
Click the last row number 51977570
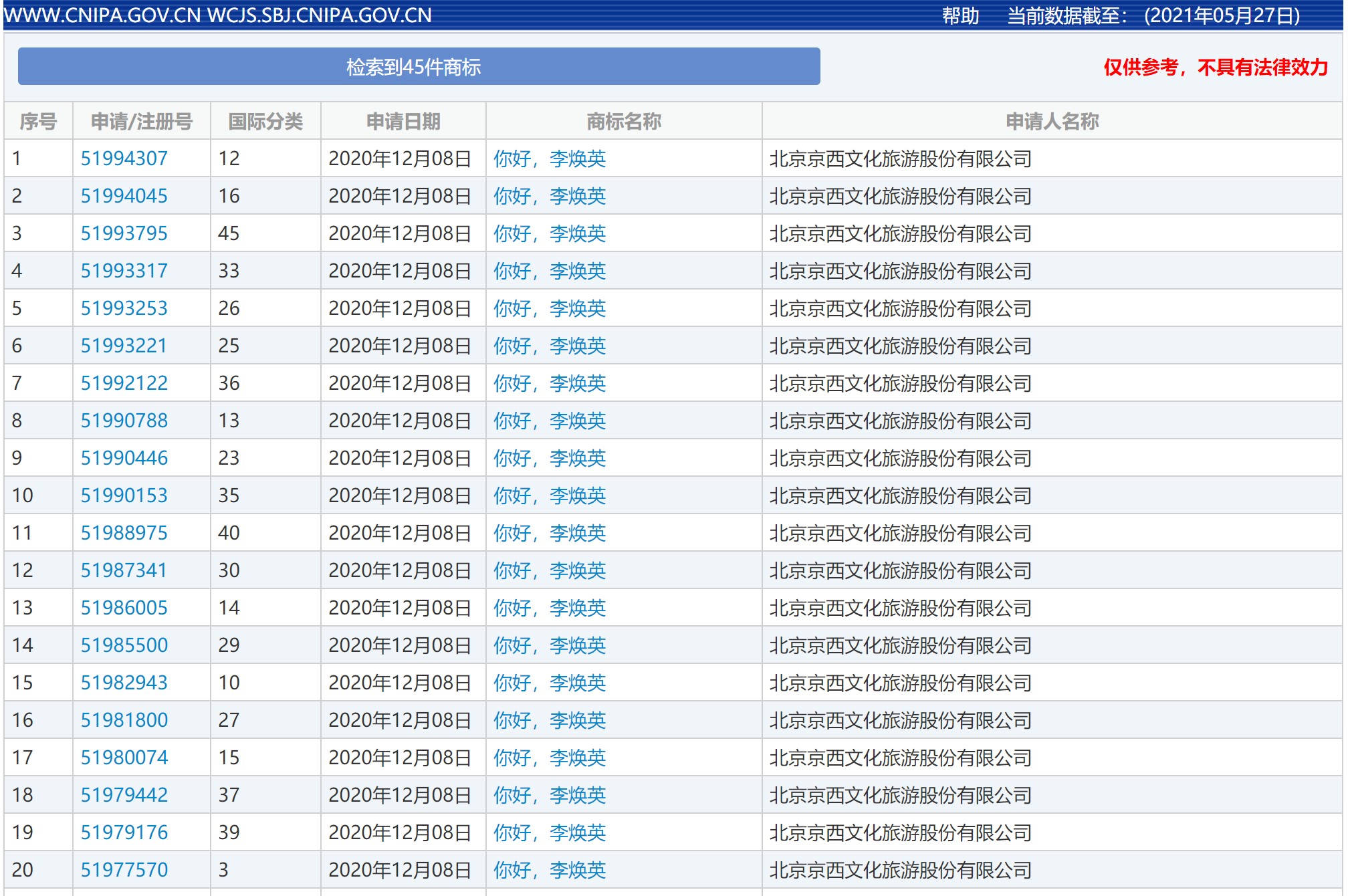tap(124, 870)
